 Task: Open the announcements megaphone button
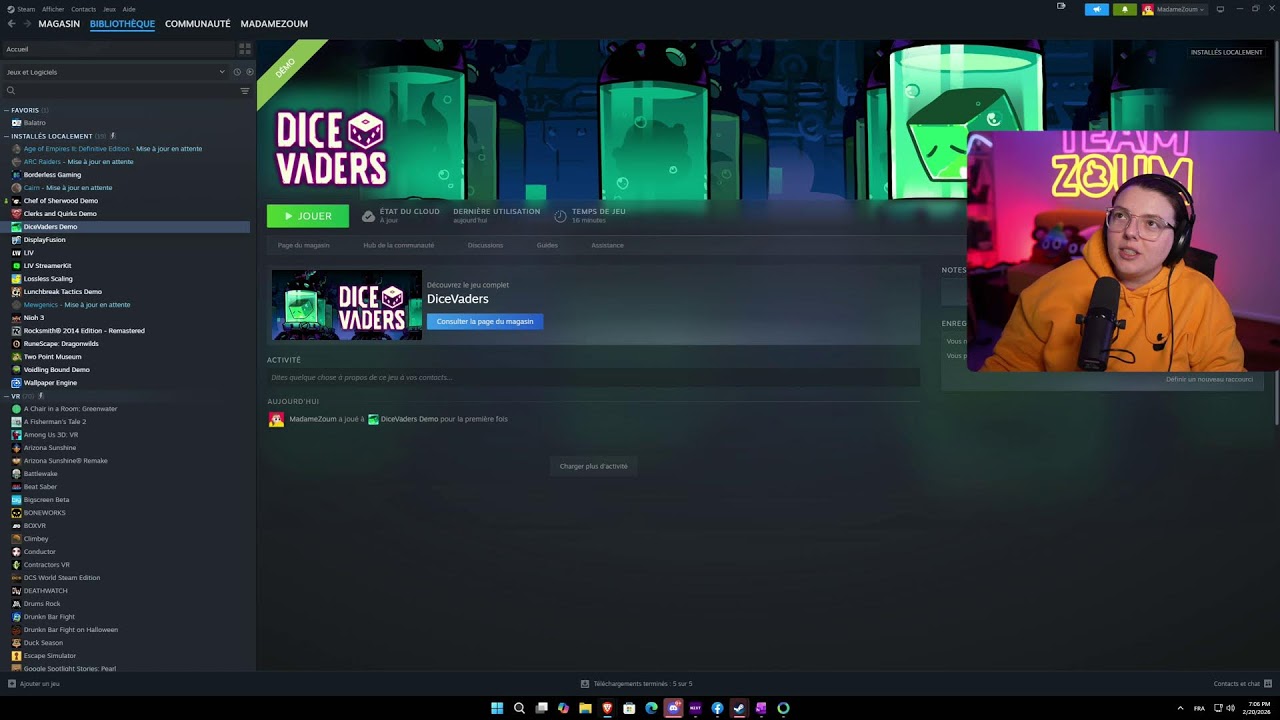[1097, 9]
